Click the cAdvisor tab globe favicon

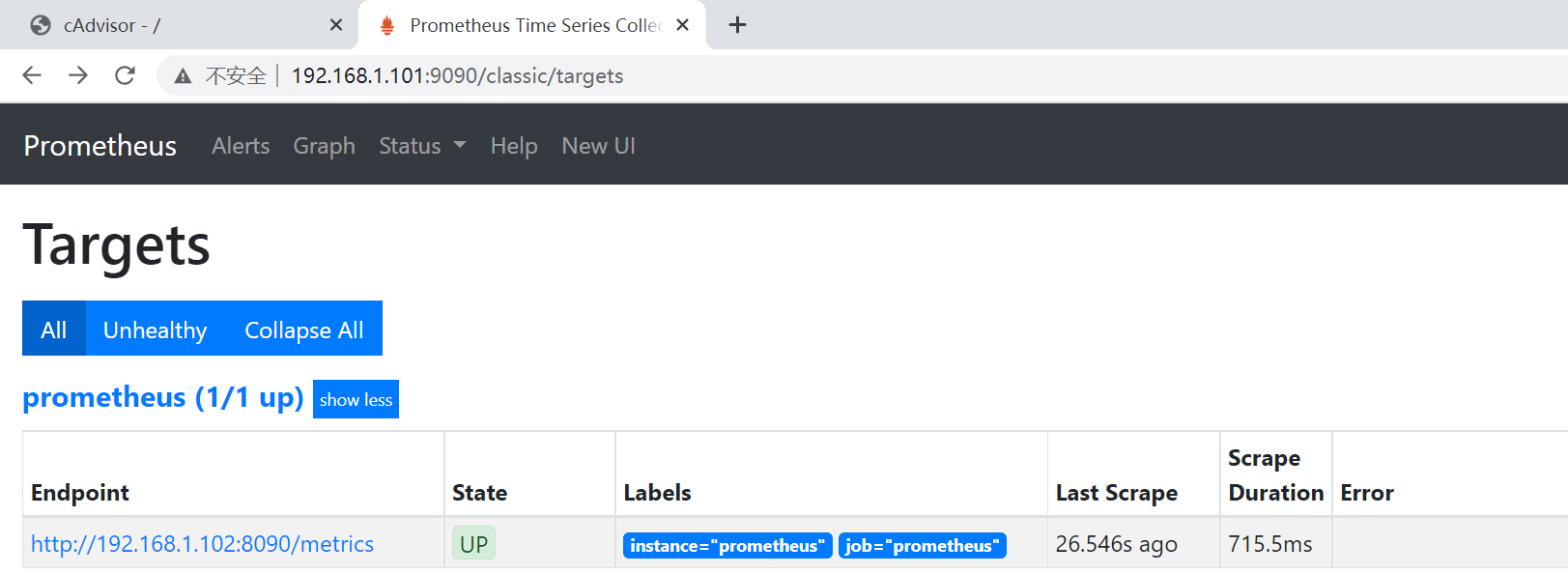click(x=41, y=25)
